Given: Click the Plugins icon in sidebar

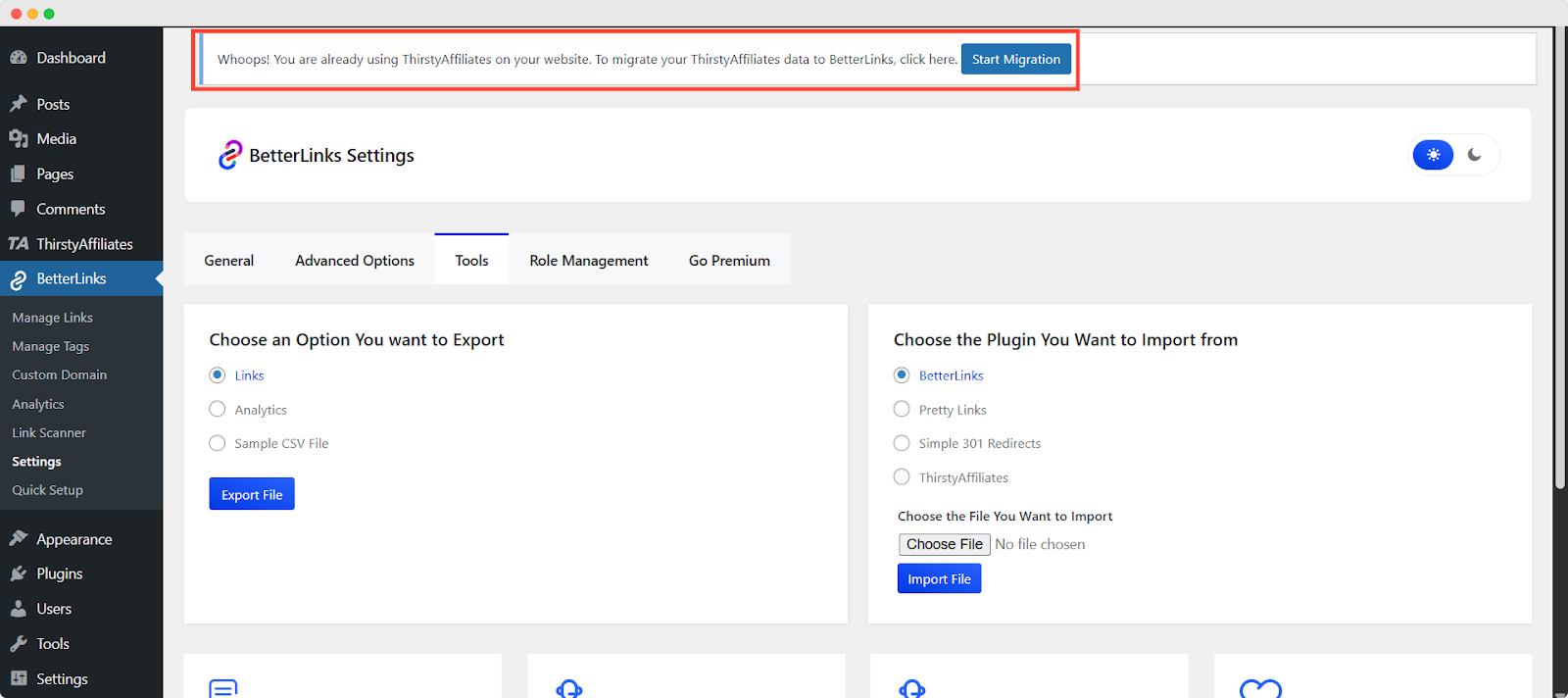Looking at the screenshot, I should click(x=19, y=573).
